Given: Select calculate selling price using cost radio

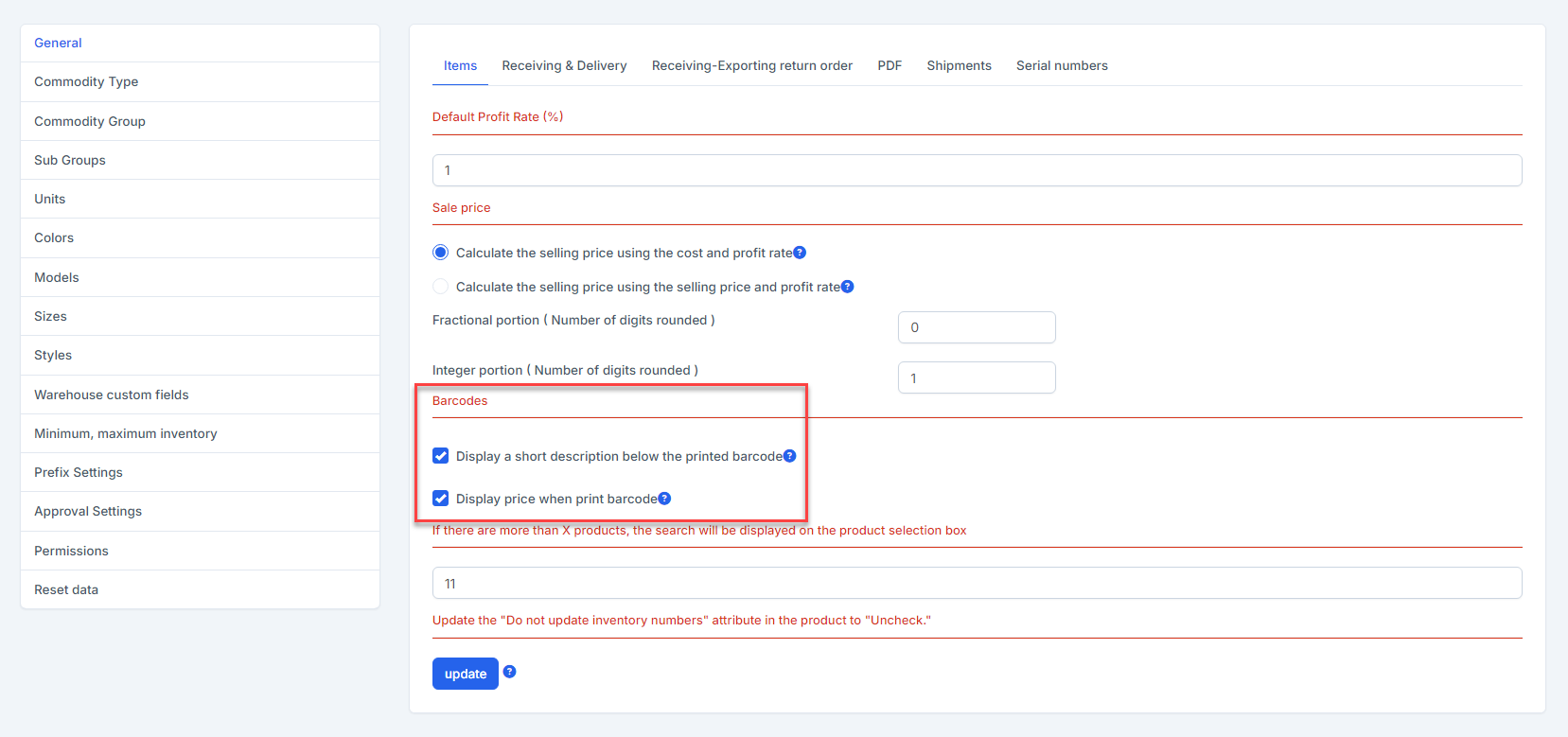Looking at the screenshot, I should [441, 253].
